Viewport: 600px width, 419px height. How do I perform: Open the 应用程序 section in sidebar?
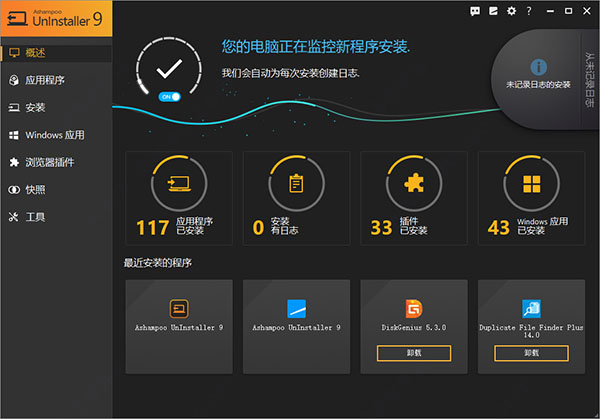click(57, 80)
